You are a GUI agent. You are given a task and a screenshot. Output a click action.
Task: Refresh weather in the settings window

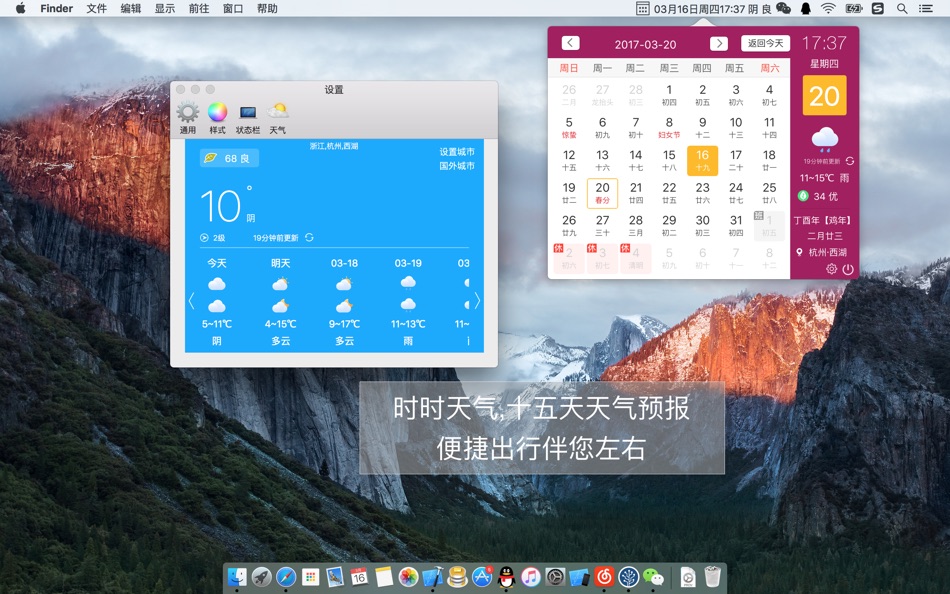click(310, 238)
